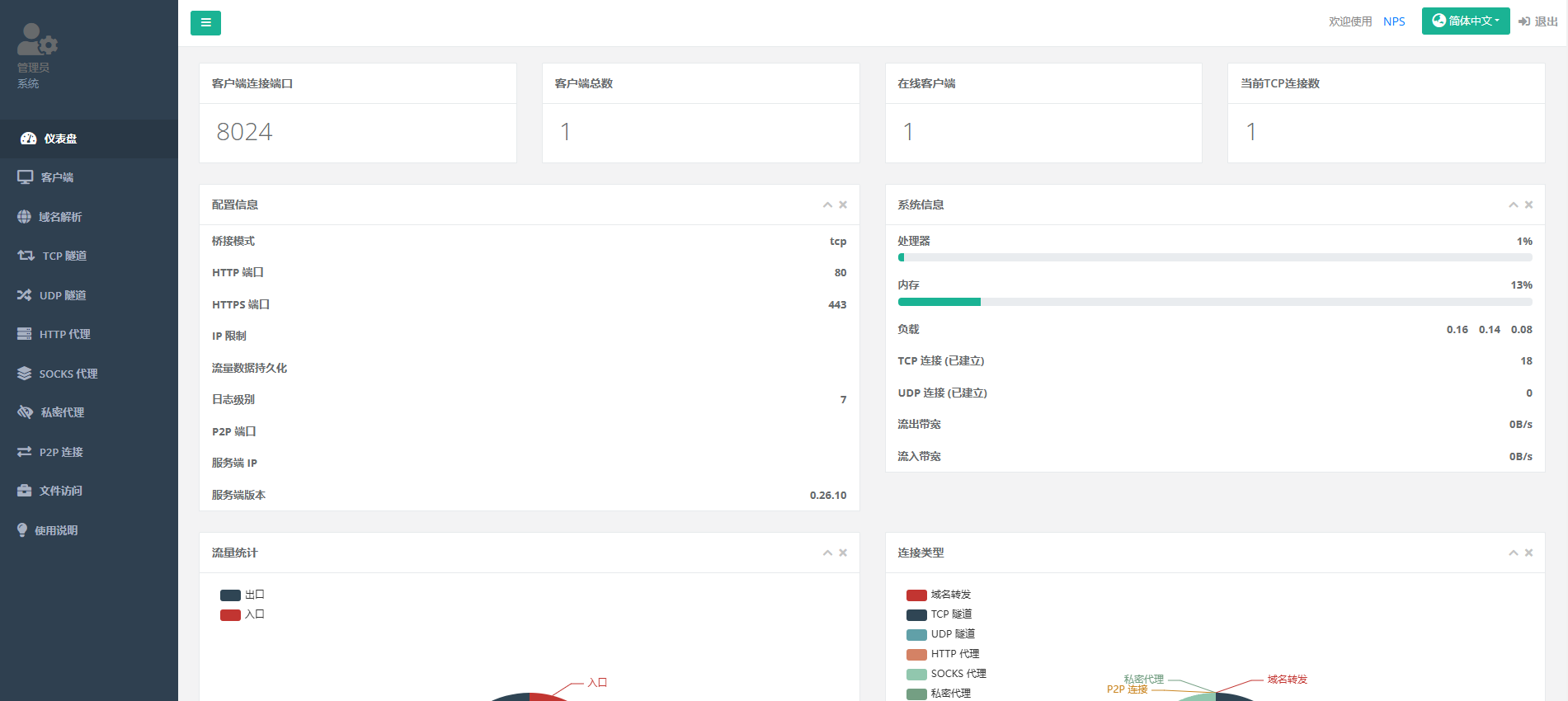Toggle the TCP 隧道 legend swatch

(916, 615)
